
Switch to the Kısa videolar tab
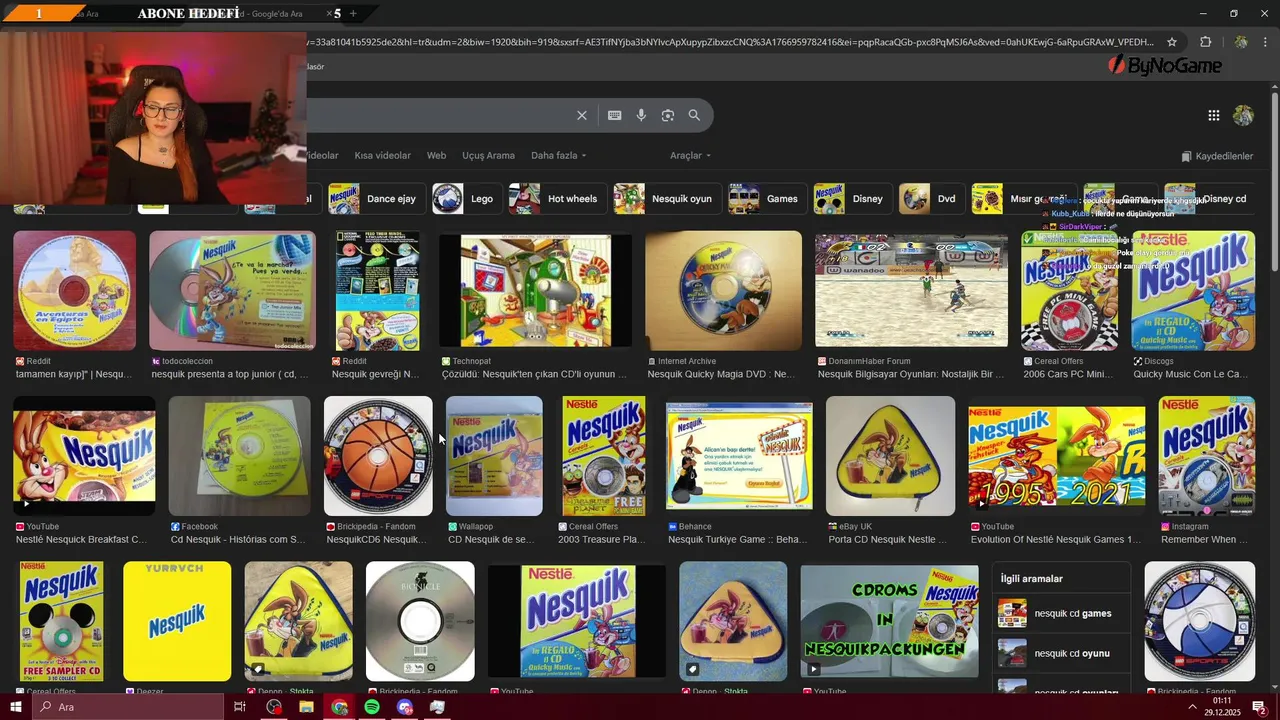point(382,156)
